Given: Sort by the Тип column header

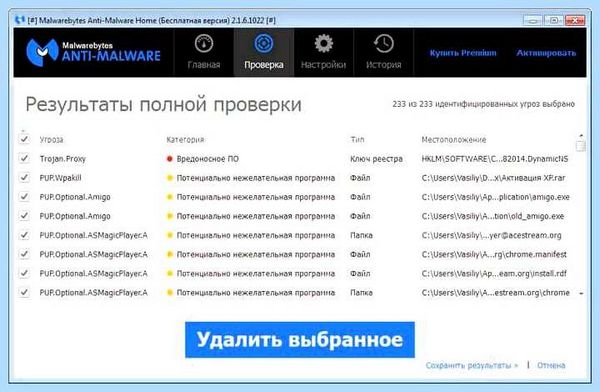Looking at the screenshot, I should coord(357,139).
